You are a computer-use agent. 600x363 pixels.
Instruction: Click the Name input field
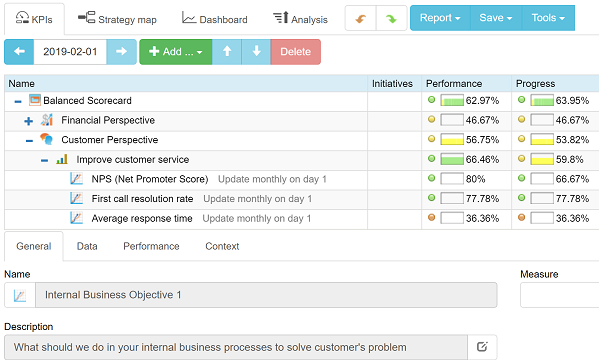266,295
